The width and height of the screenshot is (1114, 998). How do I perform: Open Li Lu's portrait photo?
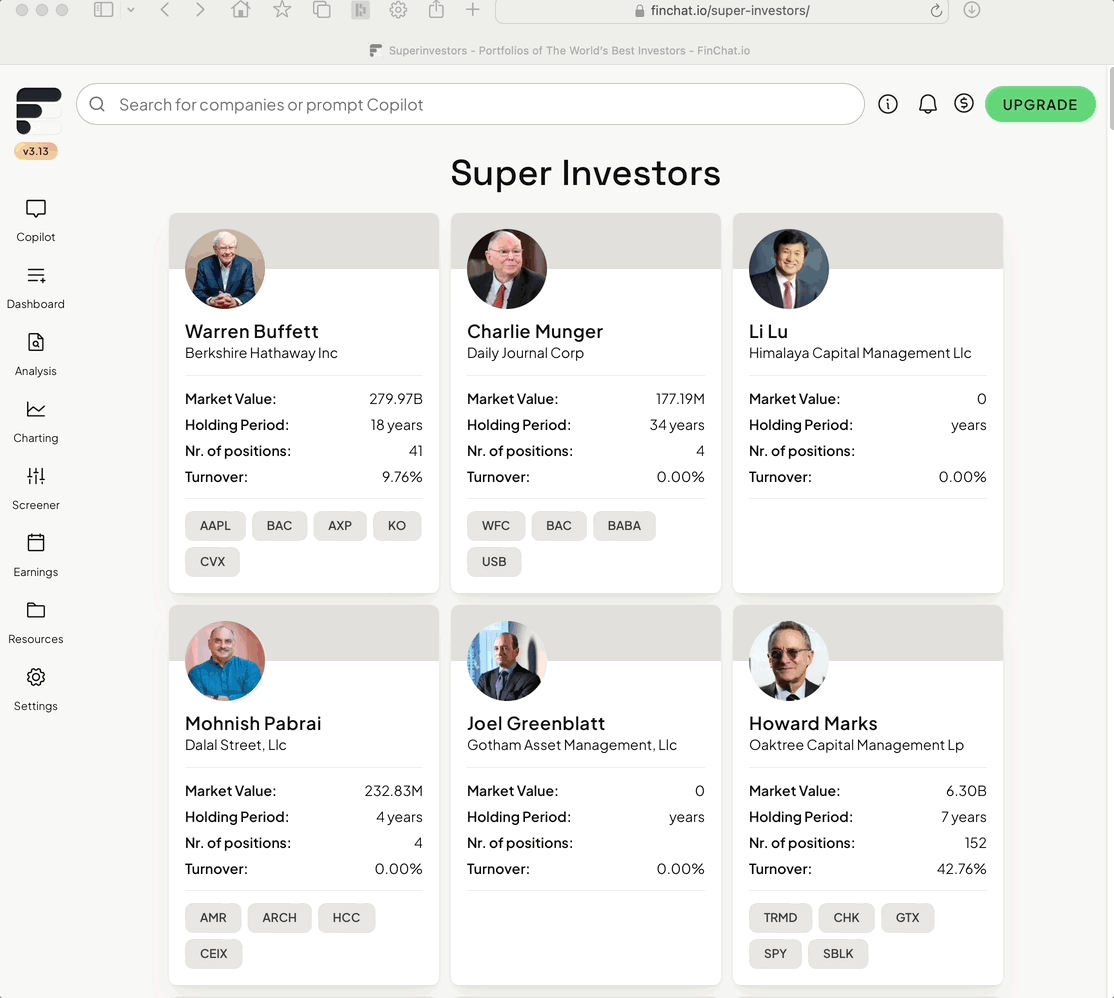pyautogui.click(x=789, y=269)
